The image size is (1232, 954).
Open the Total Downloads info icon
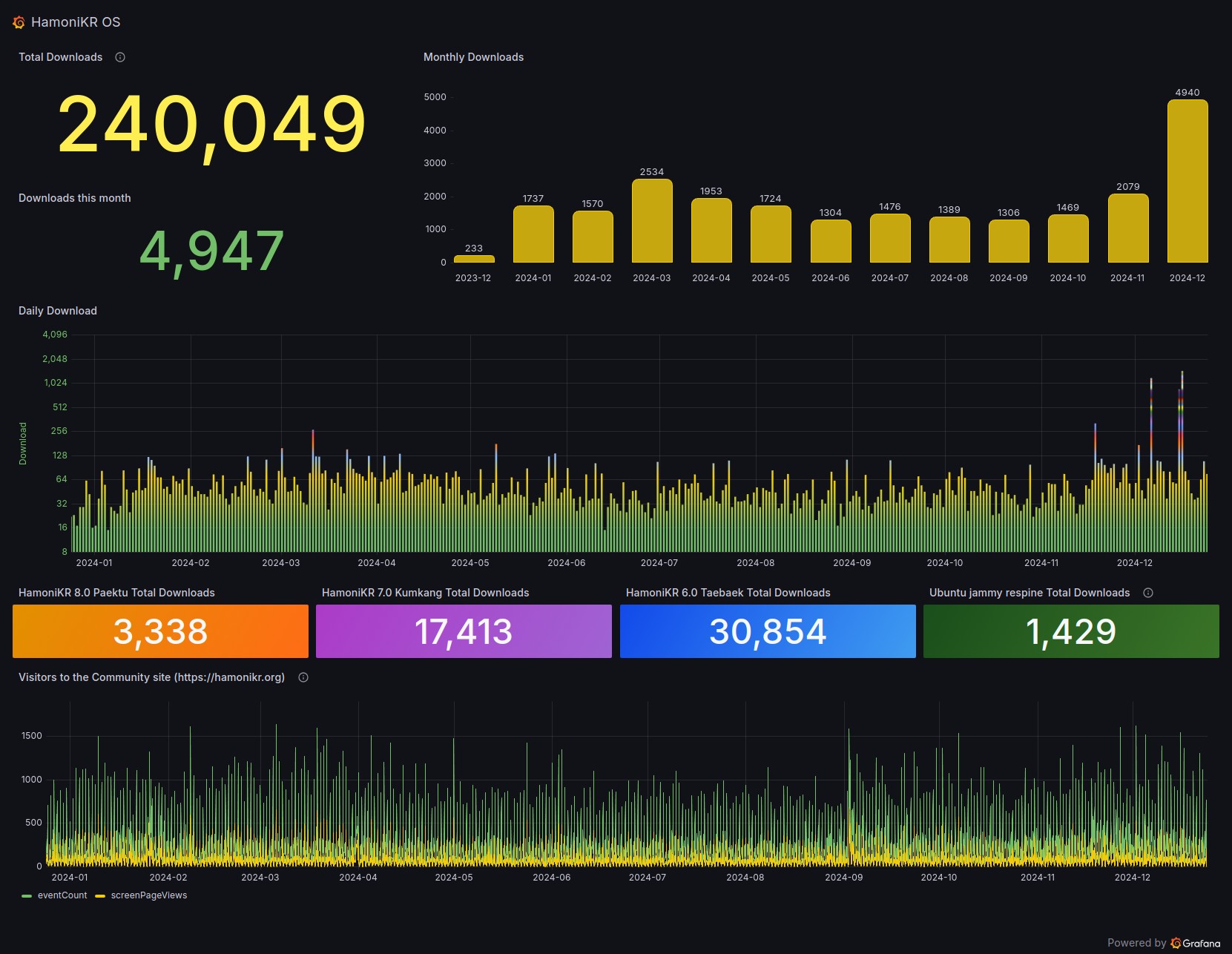(120, 57)
